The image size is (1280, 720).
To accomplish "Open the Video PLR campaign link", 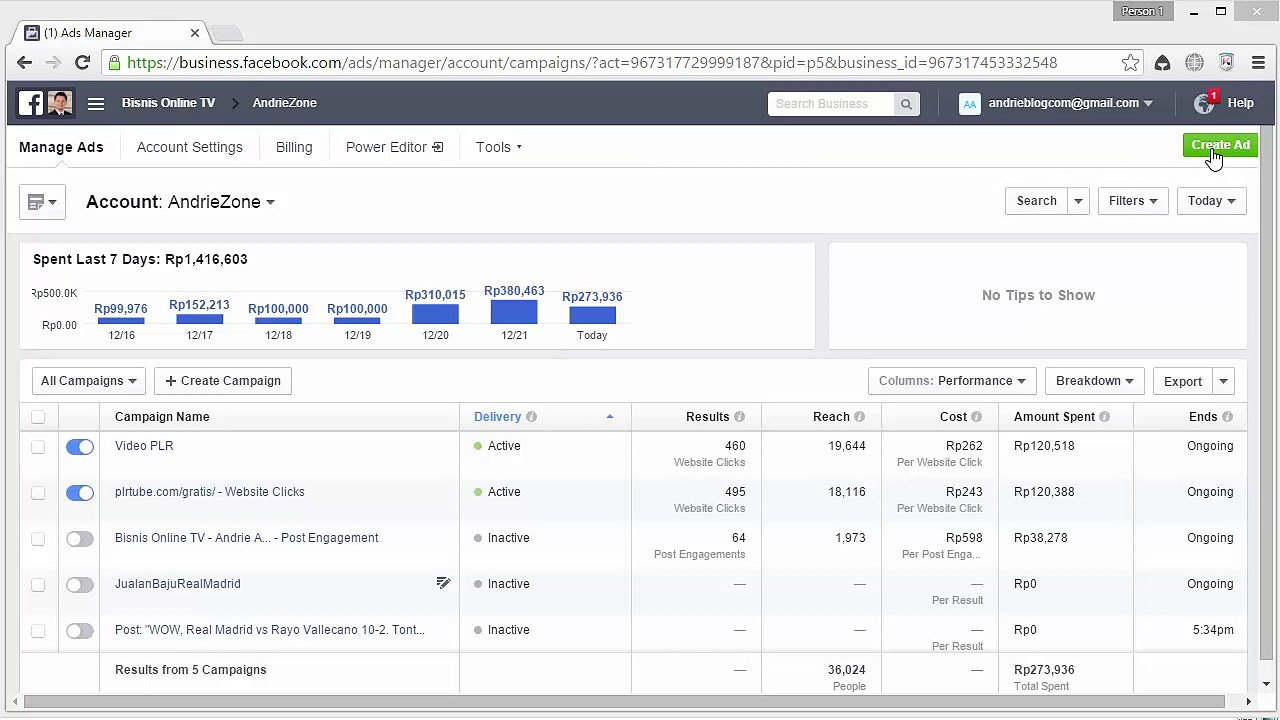I will pos(144,446).
